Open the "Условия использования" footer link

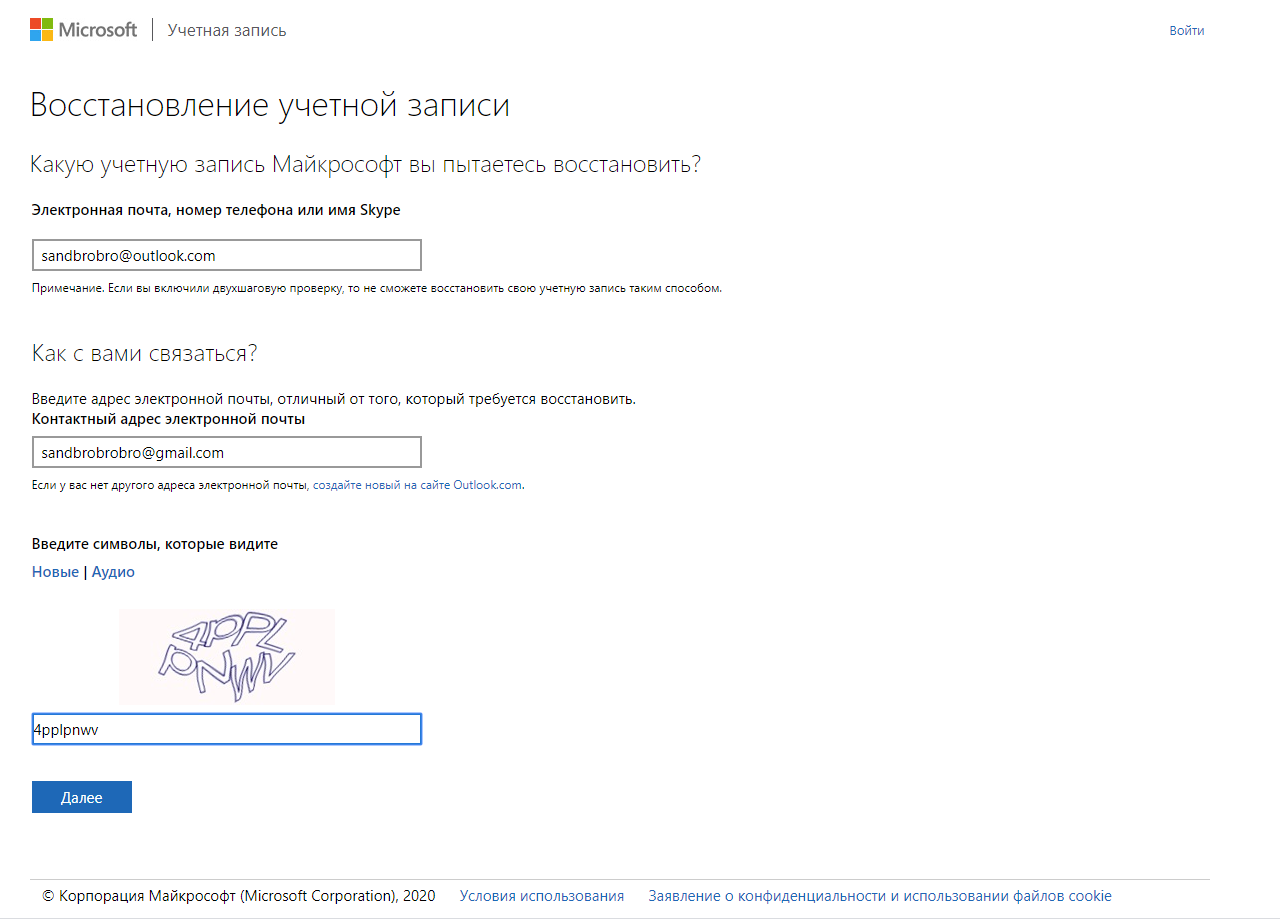point(542,896)
